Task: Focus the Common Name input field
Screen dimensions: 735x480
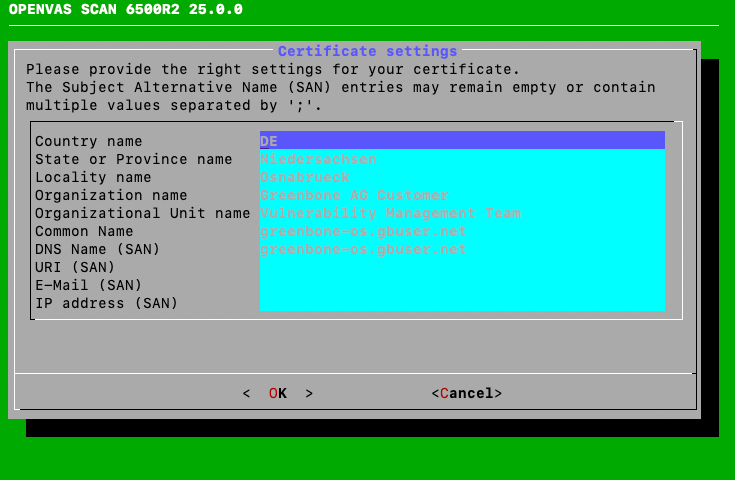Action: click(461, 231)
